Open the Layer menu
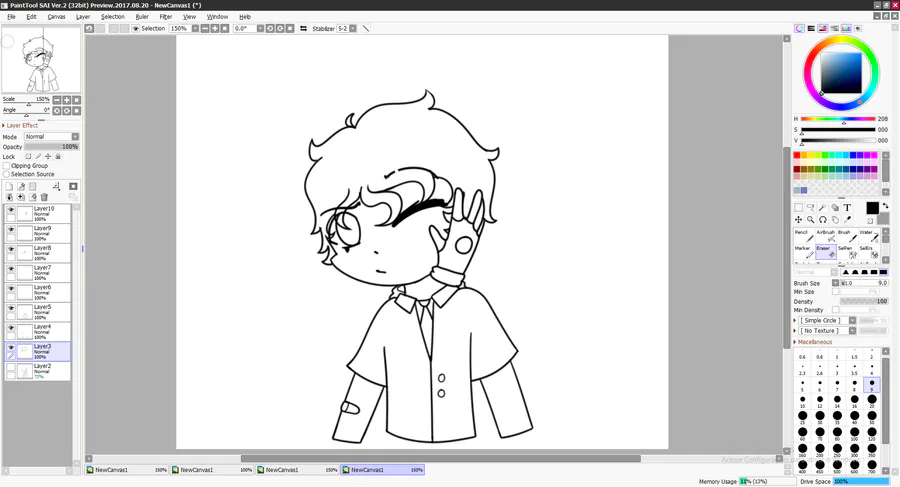 (83, 17)
